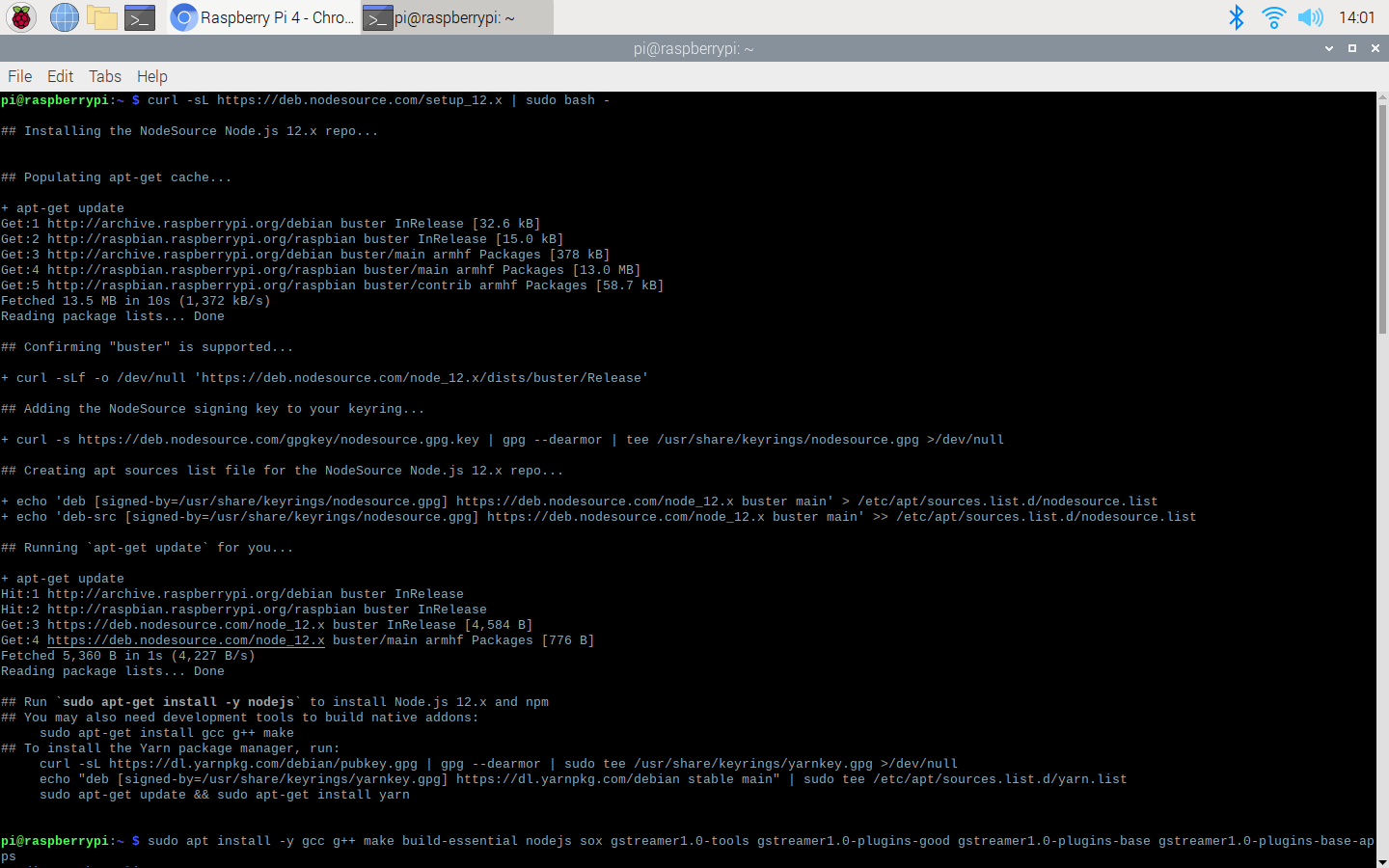Viewport: 1389px width, 868px height.
Task: Click 'Fetched 13.5 MB in 10s' line
Action: [x=136, y=301]
